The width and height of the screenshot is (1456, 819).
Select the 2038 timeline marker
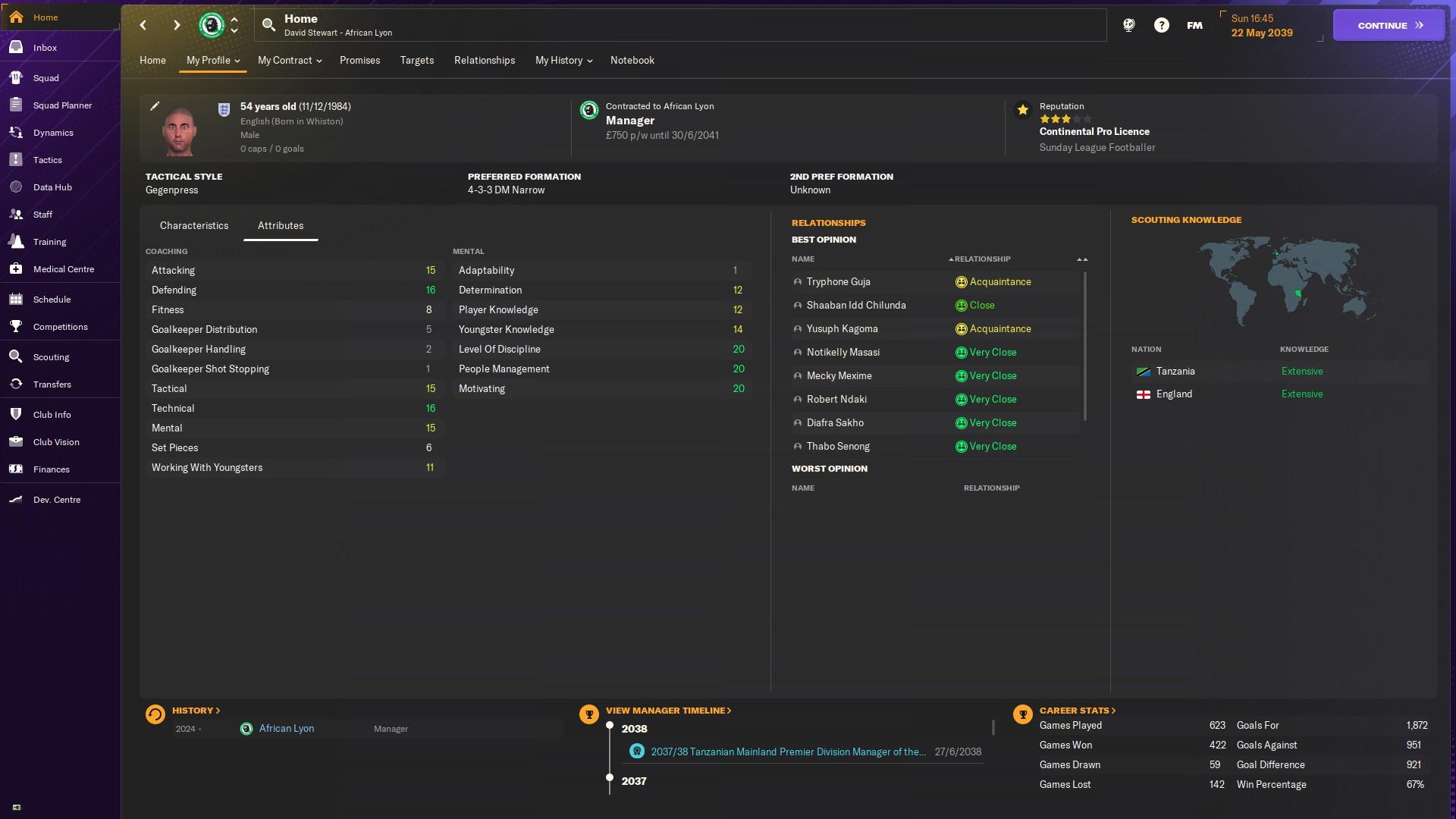610,726
